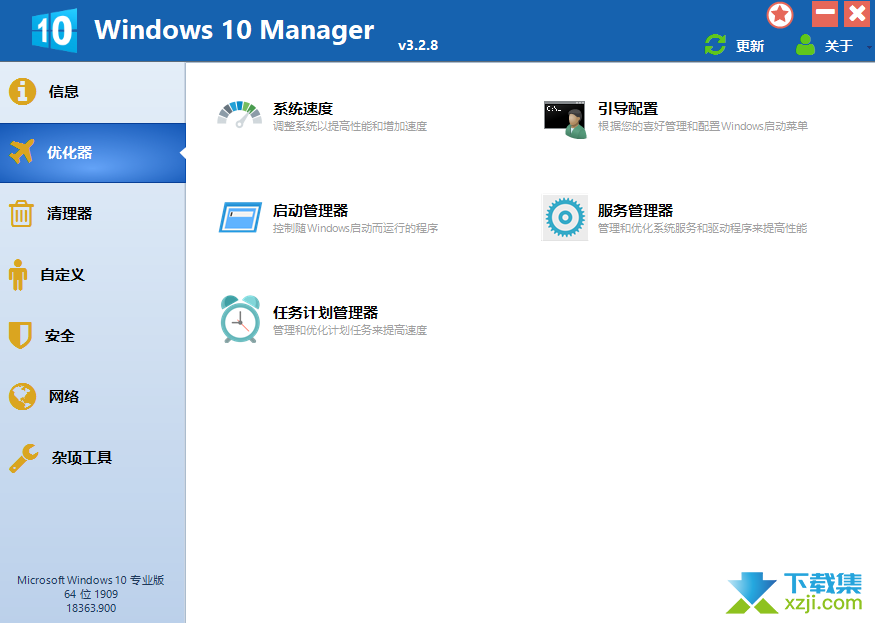This screenshot has height=623, width=875.
Task: Click description 根据您的喜好管理和配置Windows启动菜单
Action: point(703,126)
